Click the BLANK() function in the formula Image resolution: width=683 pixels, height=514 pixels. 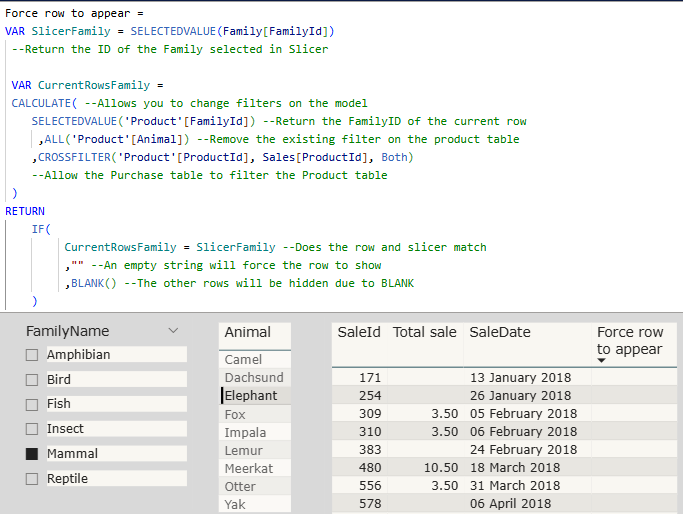[x=94, y=283]
